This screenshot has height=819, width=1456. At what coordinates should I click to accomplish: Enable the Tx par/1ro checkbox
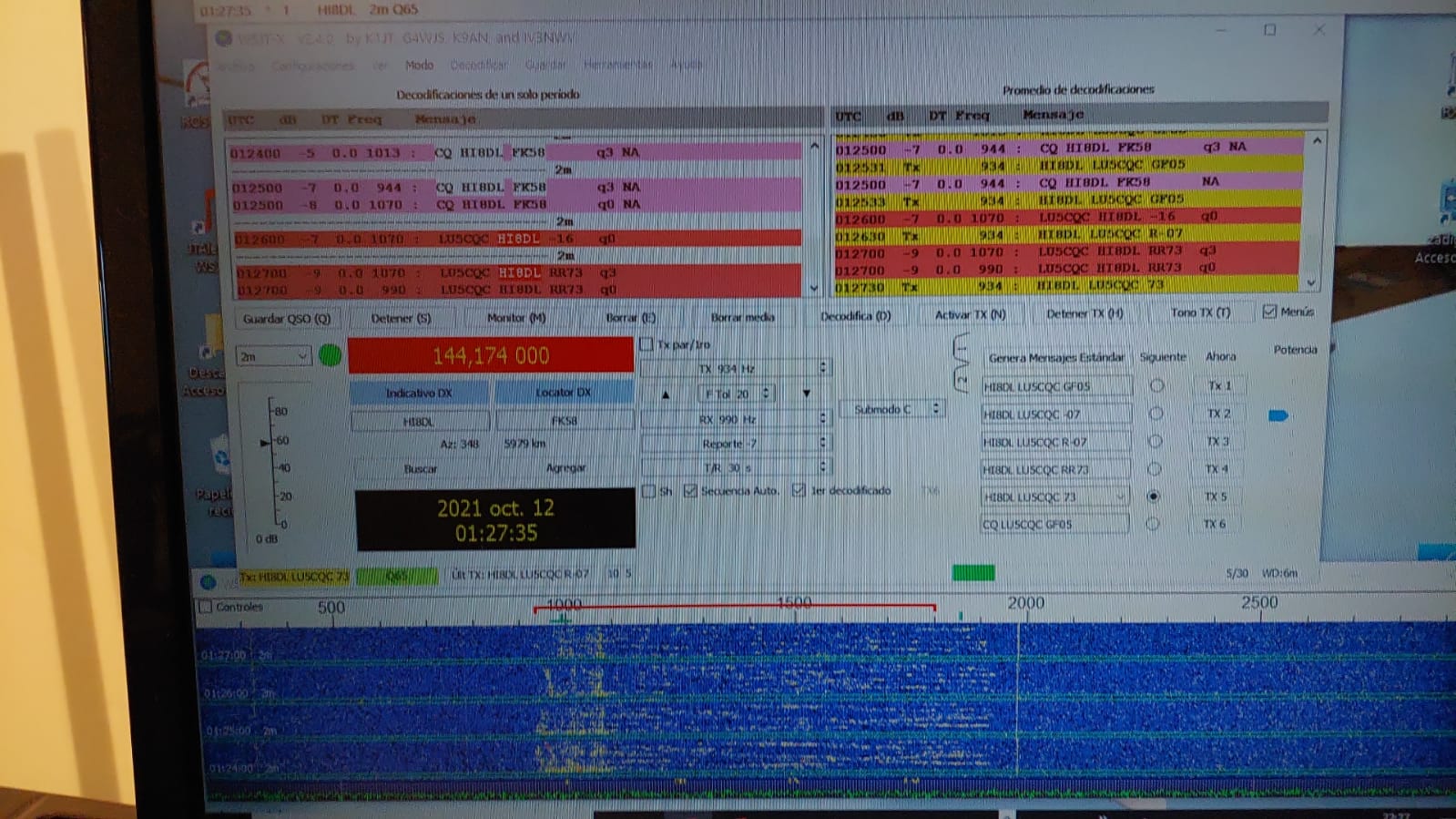pos(647,344)
